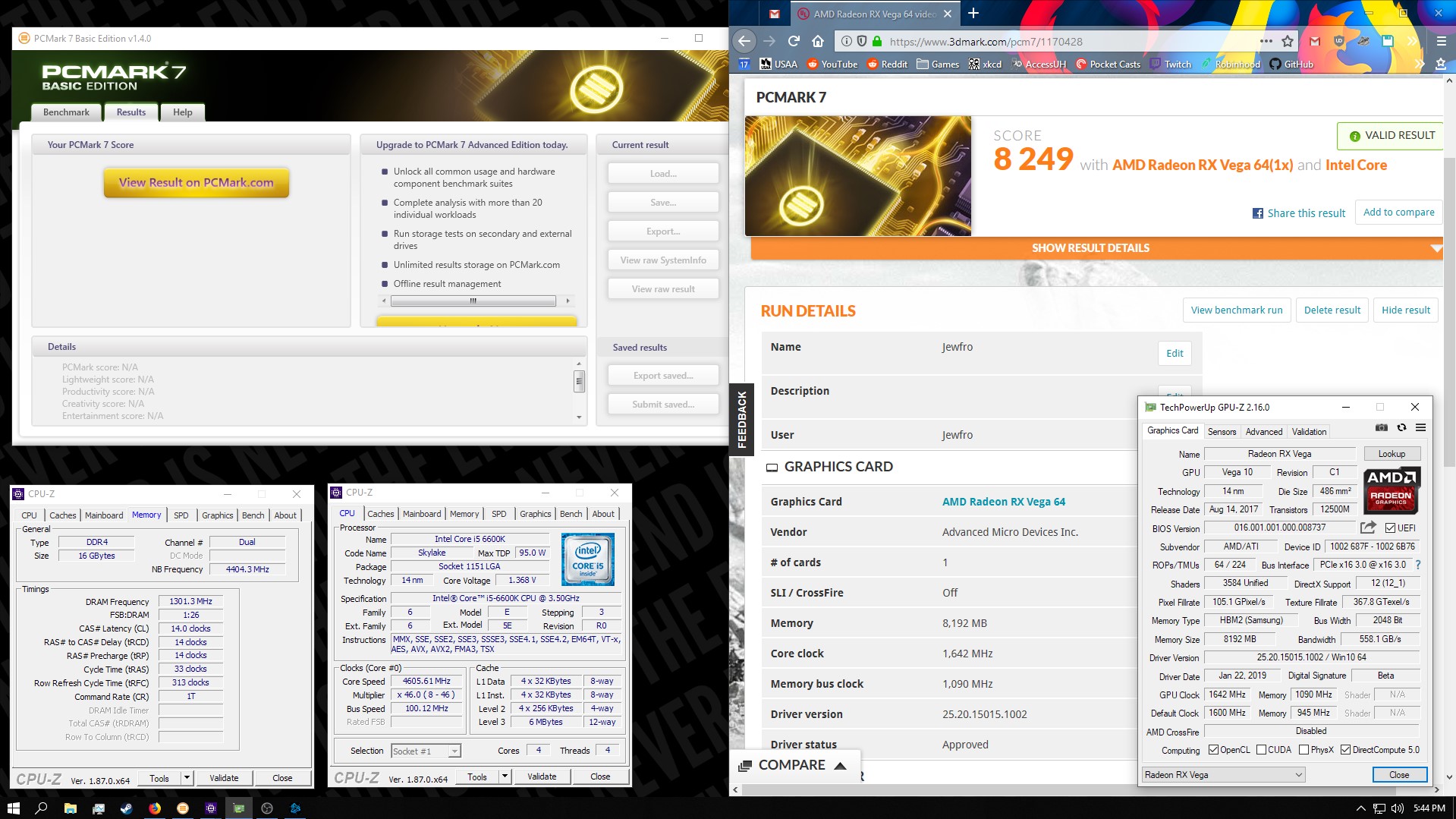Open the Firefox hamburger menu

1441,41
